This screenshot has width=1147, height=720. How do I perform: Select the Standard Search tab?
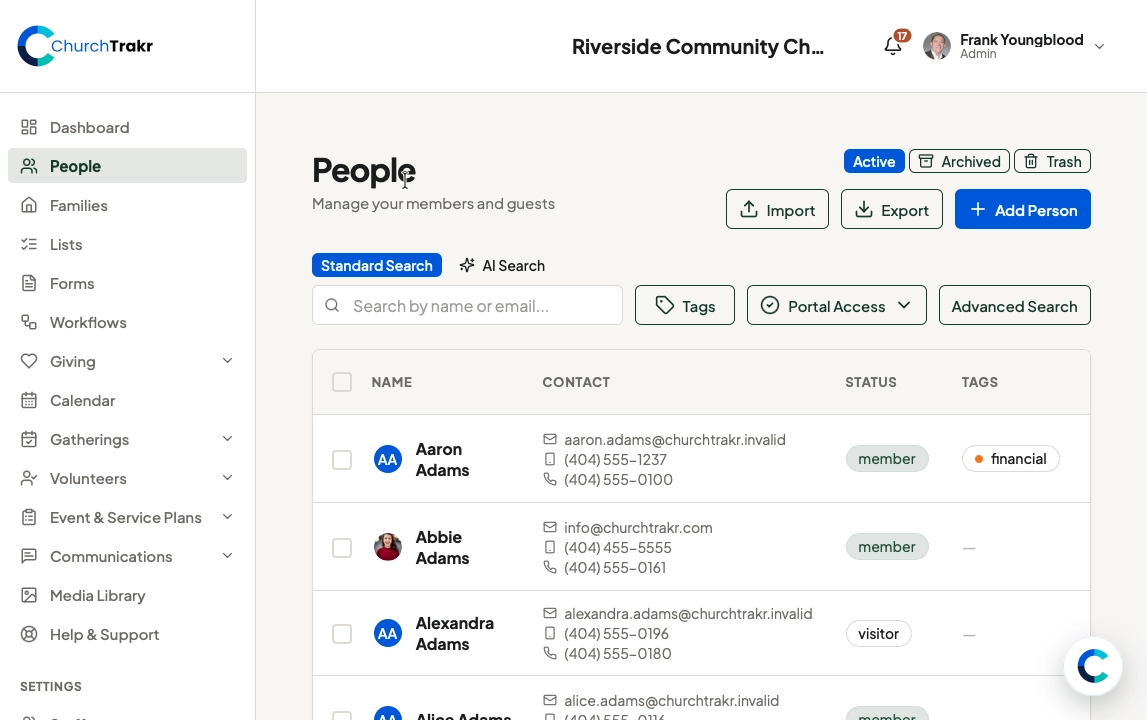377,265
